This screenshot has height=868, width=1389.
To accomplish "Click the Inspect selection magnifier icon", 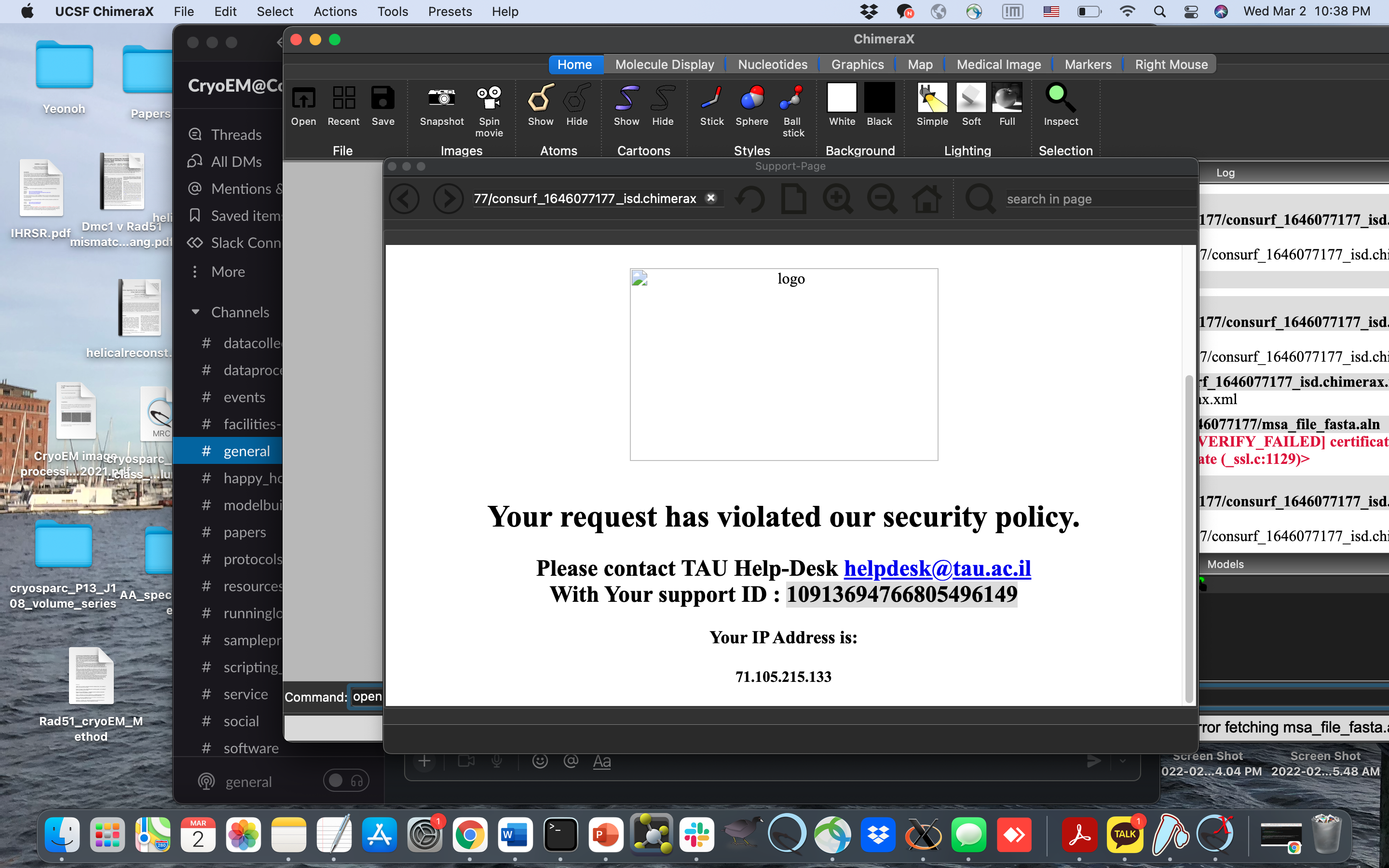I will click(1060, 99).
